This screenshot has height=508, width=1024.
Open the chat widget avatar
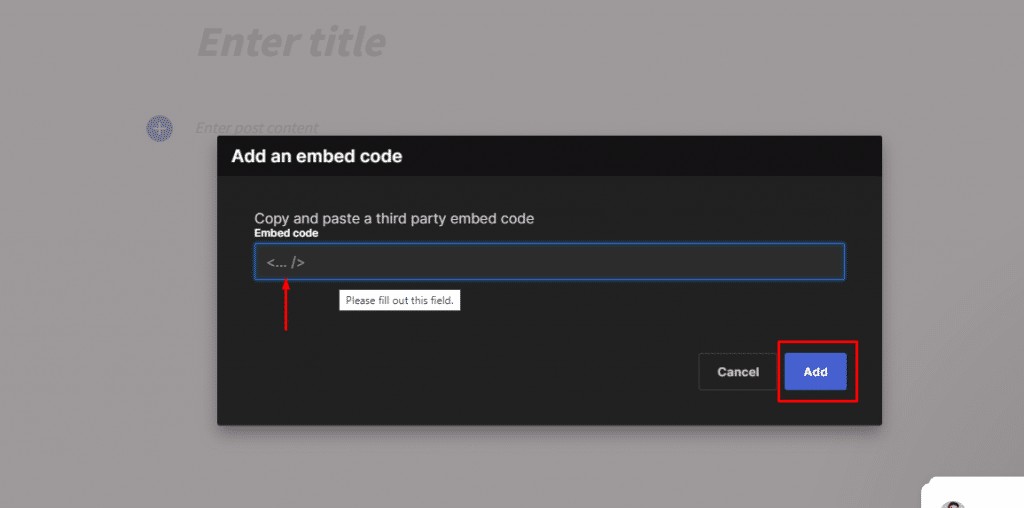(954, 503)
